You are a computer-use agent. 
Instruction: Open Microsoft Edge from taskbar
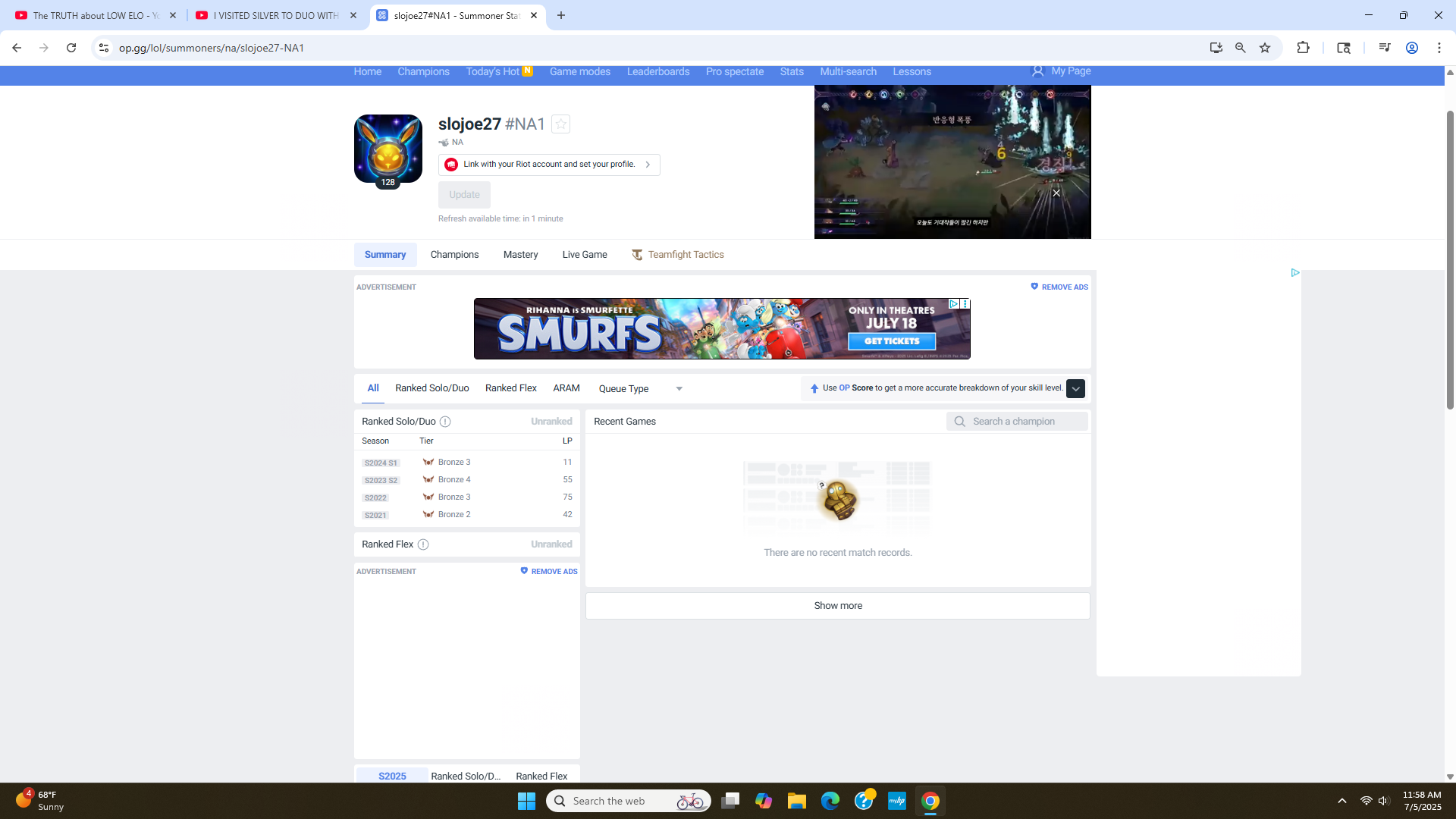point(830,801)
